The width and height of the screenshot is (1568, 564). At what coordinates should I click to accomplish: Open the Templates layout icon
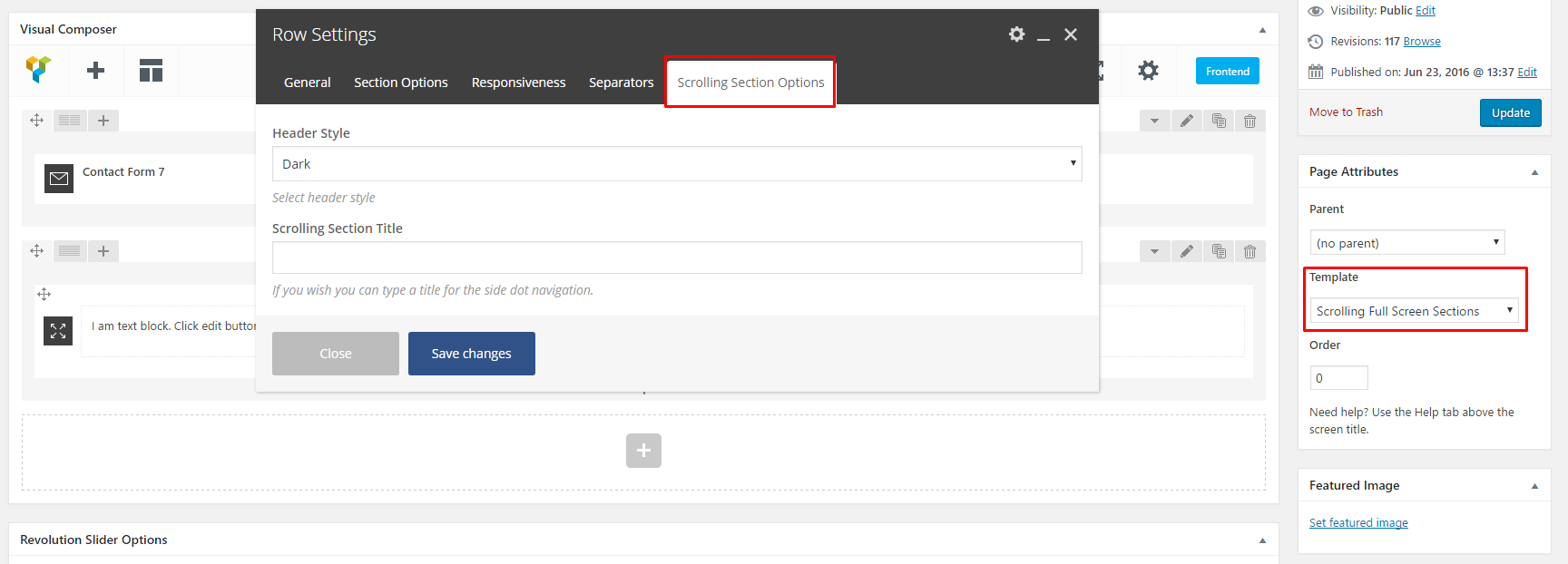(x=151, y=71)
